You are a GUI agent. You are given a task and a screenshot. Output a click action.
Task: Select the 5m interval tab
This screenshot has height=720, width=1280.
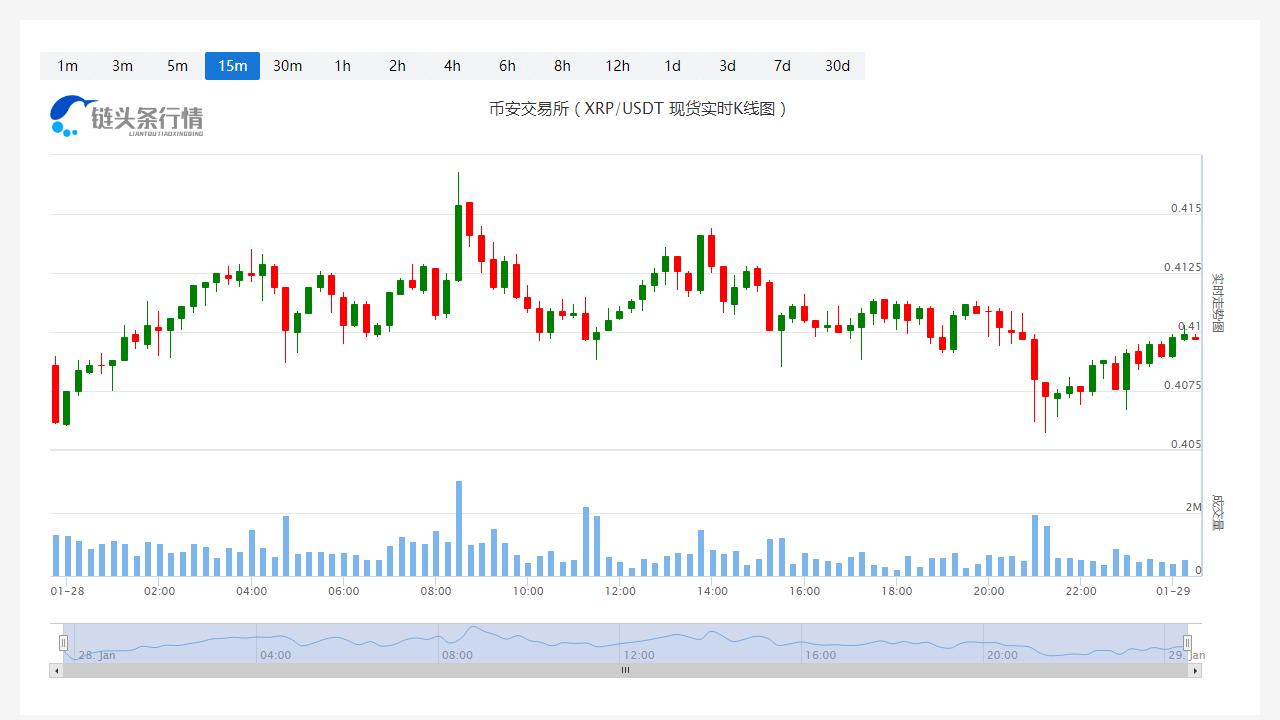click(x=177, y=66)
